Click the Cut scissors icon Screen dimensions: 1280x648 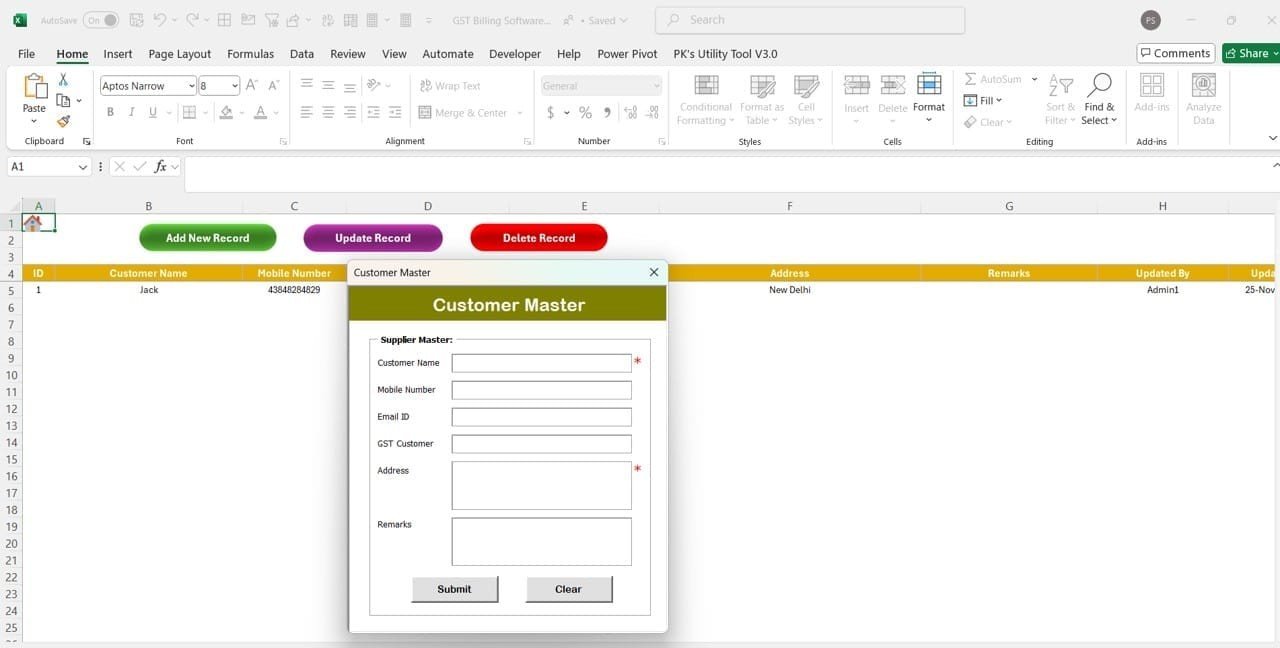click(x=63, y=80)
